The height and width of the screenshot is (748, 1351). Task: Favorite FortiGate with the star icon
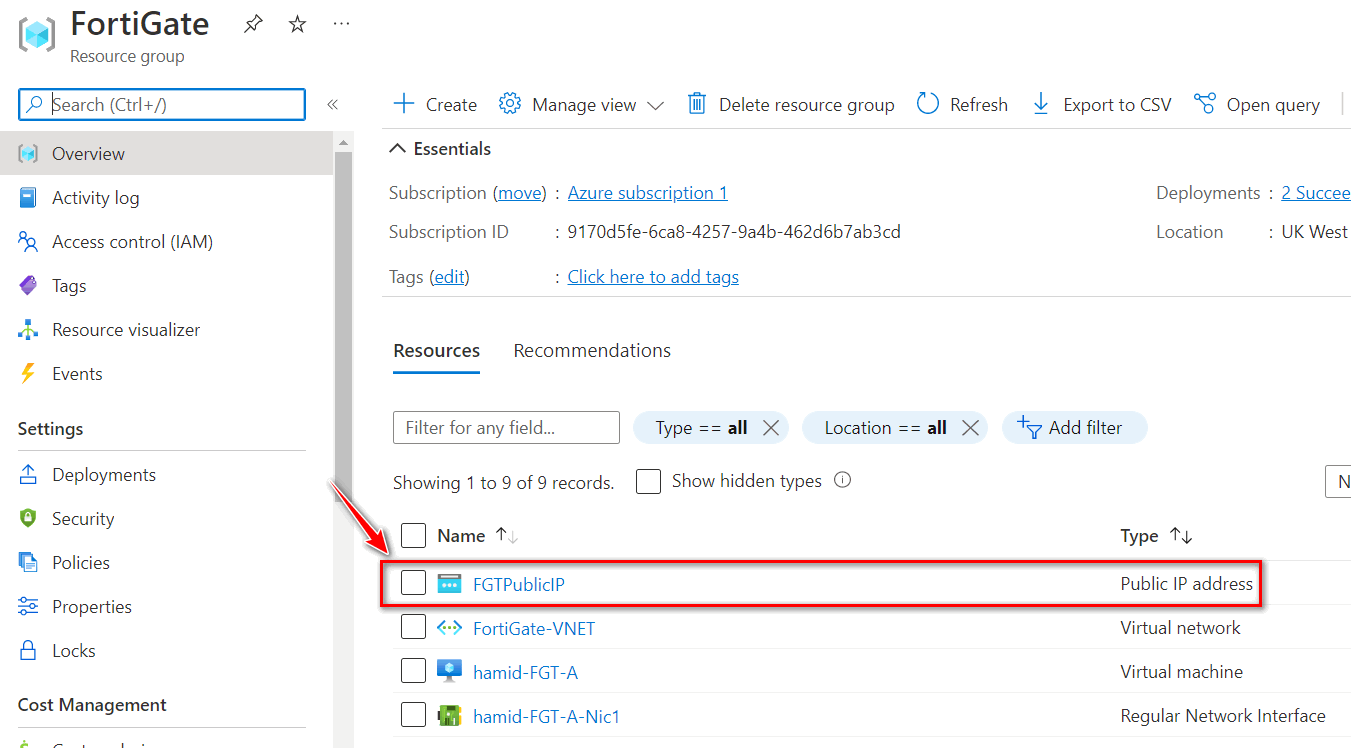[297, 25]
